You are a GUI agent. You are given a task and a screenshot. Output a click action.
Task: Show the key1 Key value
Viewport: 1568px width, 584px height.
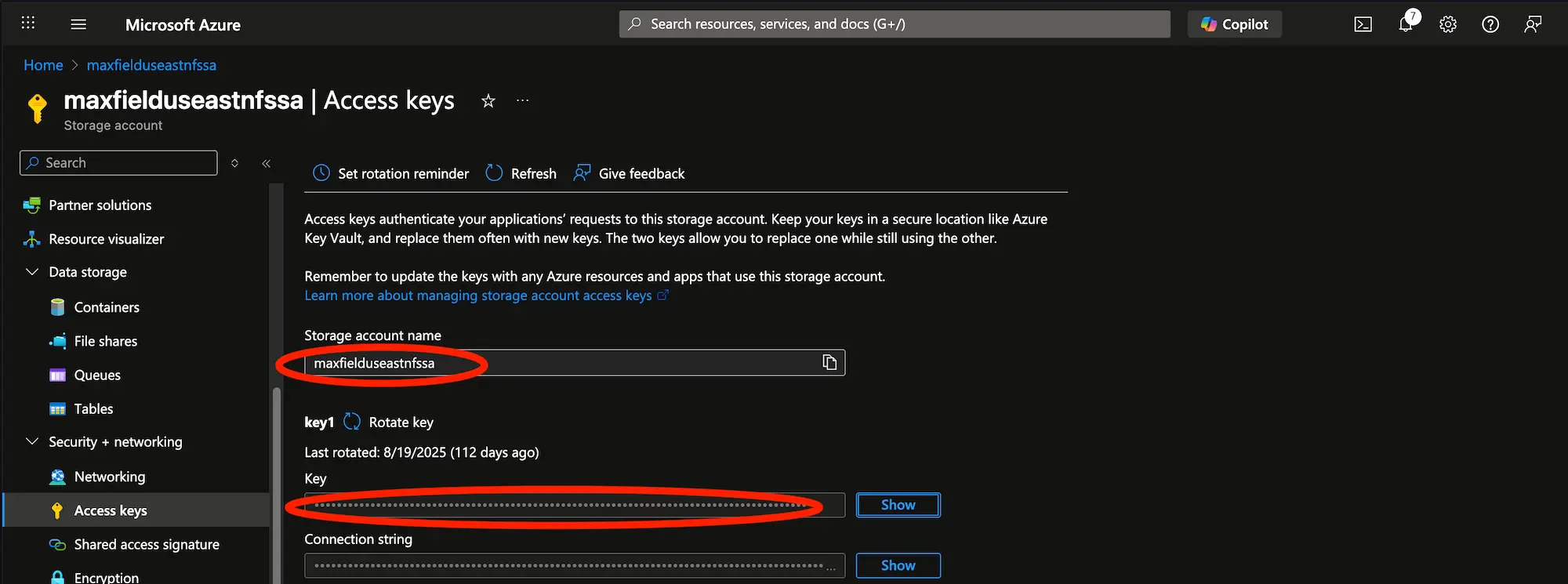[x=898, y=505]
